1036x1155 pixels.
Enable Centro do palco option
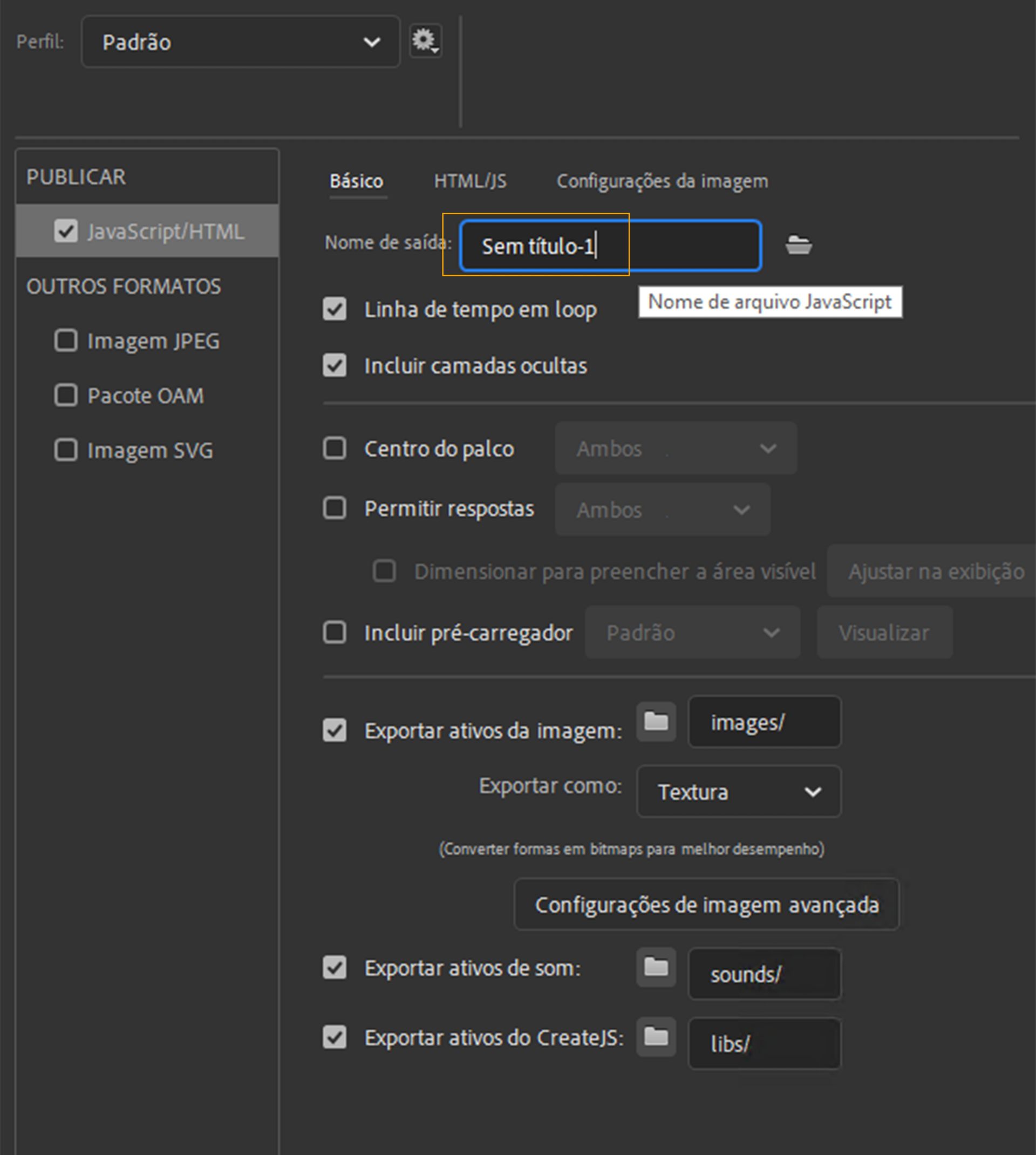334,449
